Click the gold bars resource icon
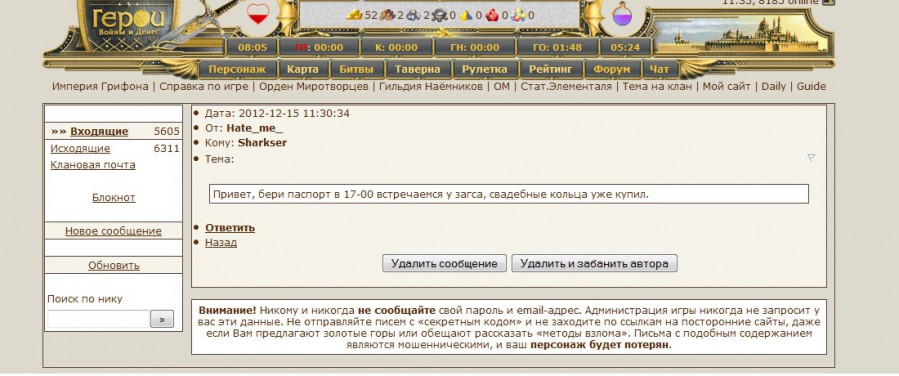The height and width of the screenshot is (376, 899). 354,15
